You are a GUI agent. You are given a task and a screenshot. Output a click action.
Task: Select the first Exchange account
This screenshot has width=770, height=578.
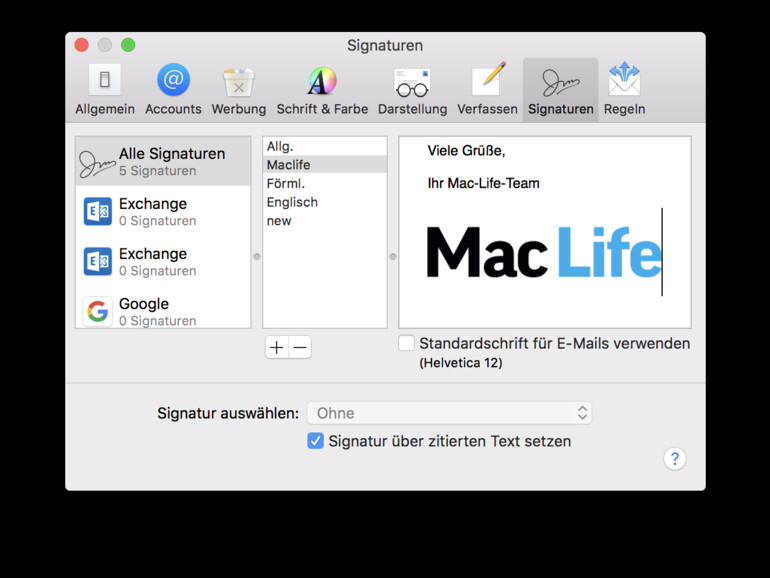click(x=163, y=211)
